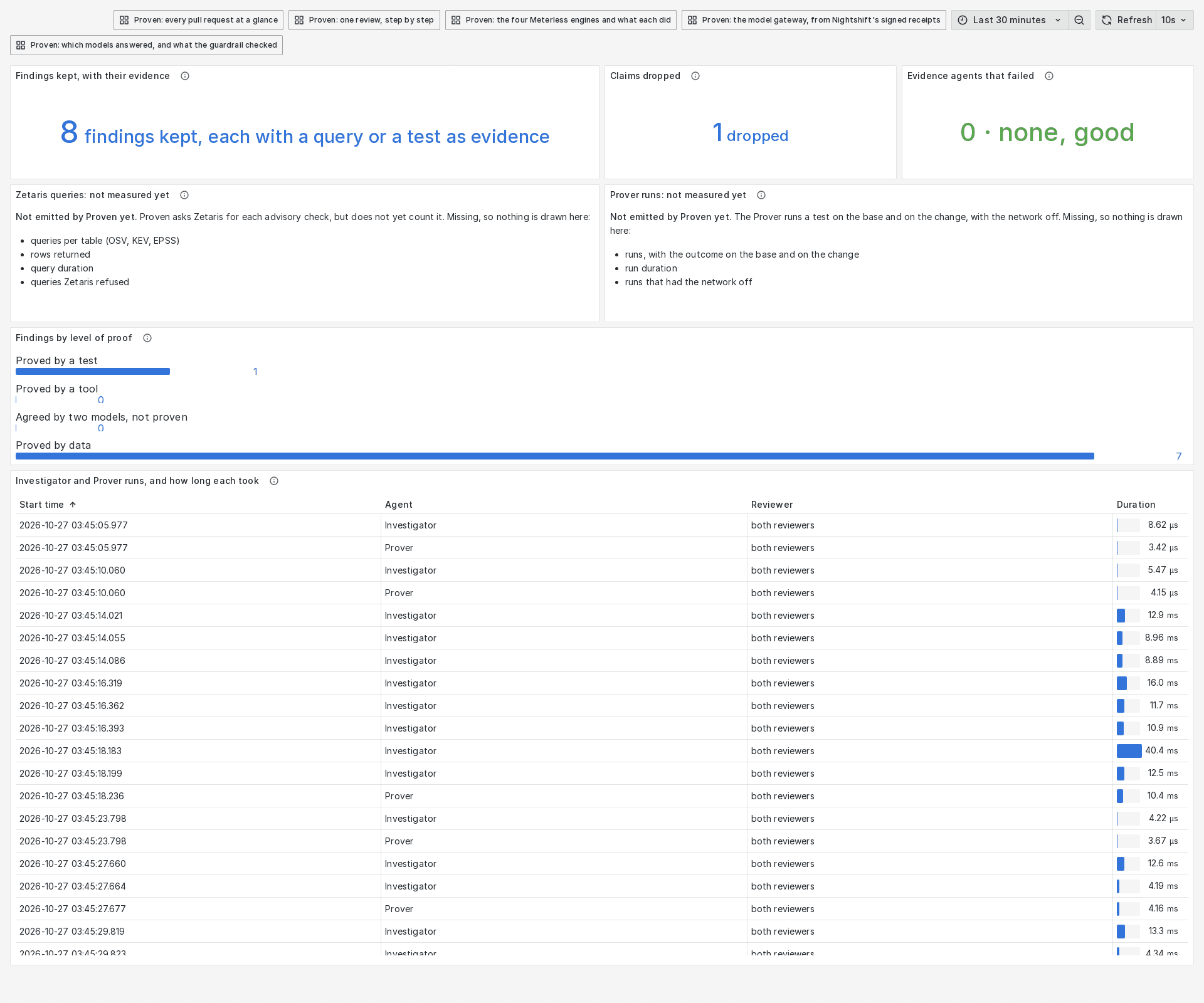Click info icon beside Evidence agents that failed
The height and width of the screenshot is (1003, 1204).
pos(1049,76)
